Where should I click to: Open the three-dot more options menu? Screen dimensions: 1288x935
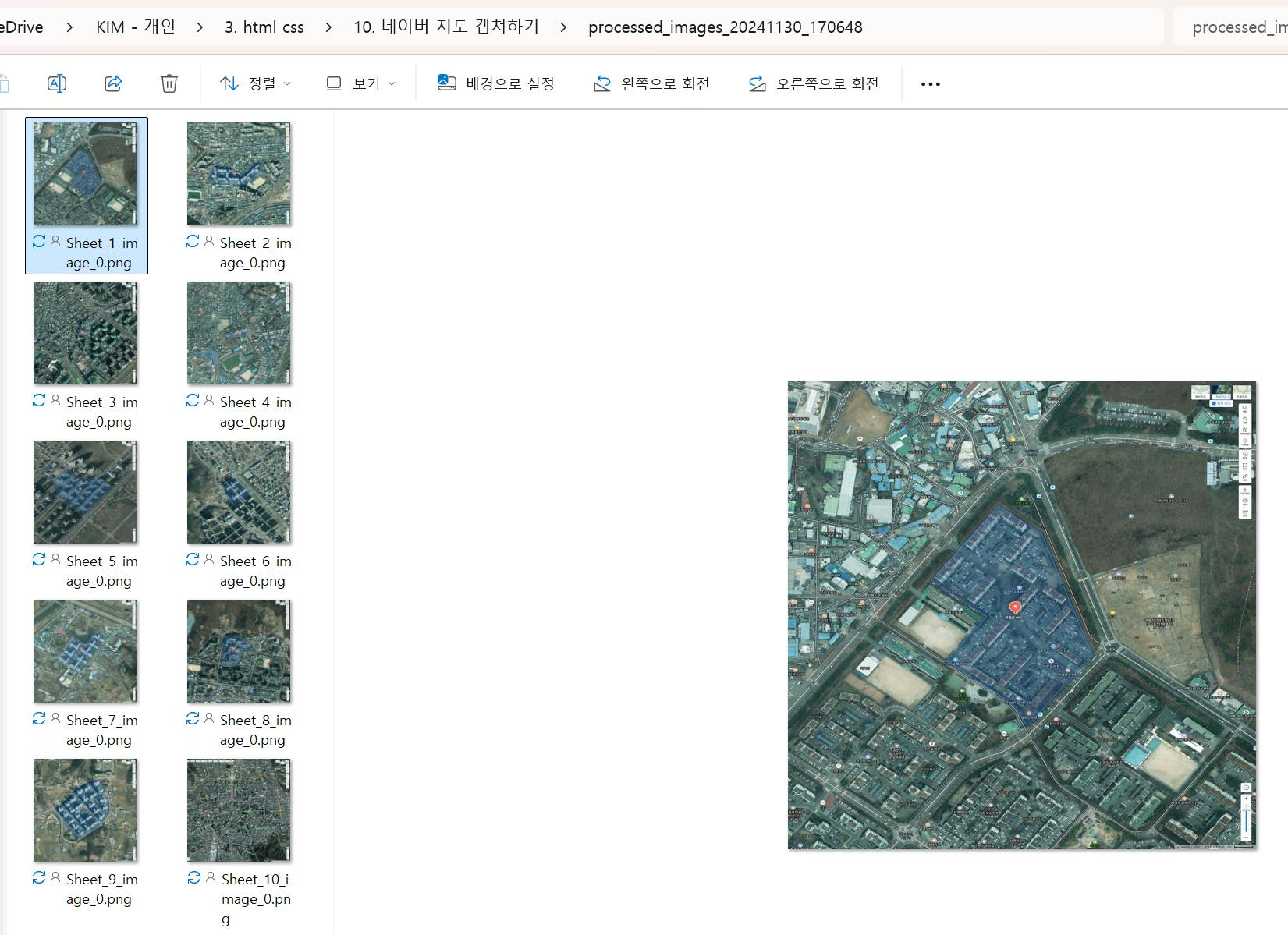930,83
